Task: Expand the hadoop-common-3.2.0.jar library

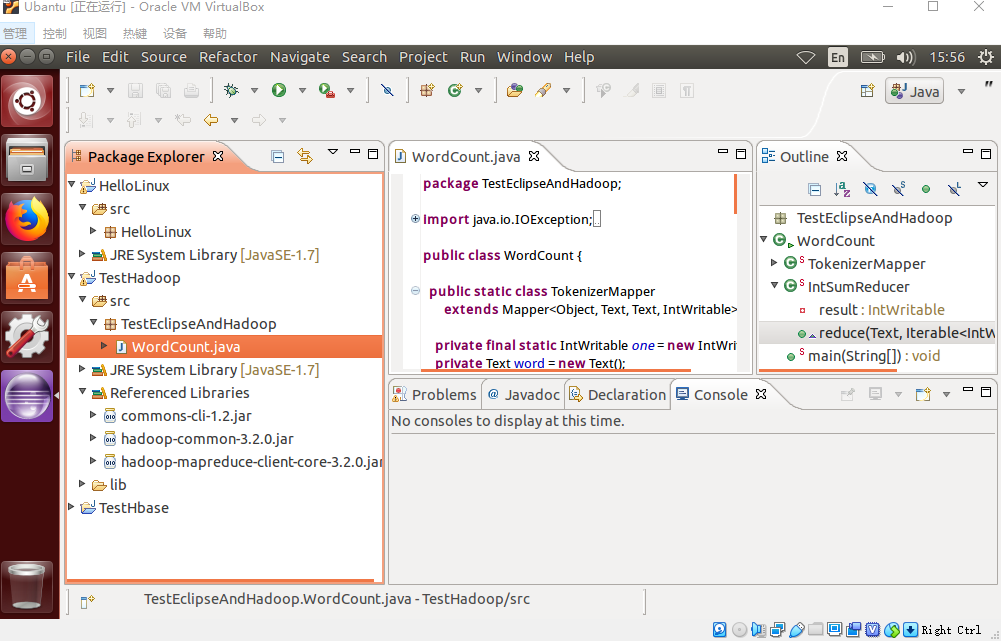Action: (x=93, y=438)
